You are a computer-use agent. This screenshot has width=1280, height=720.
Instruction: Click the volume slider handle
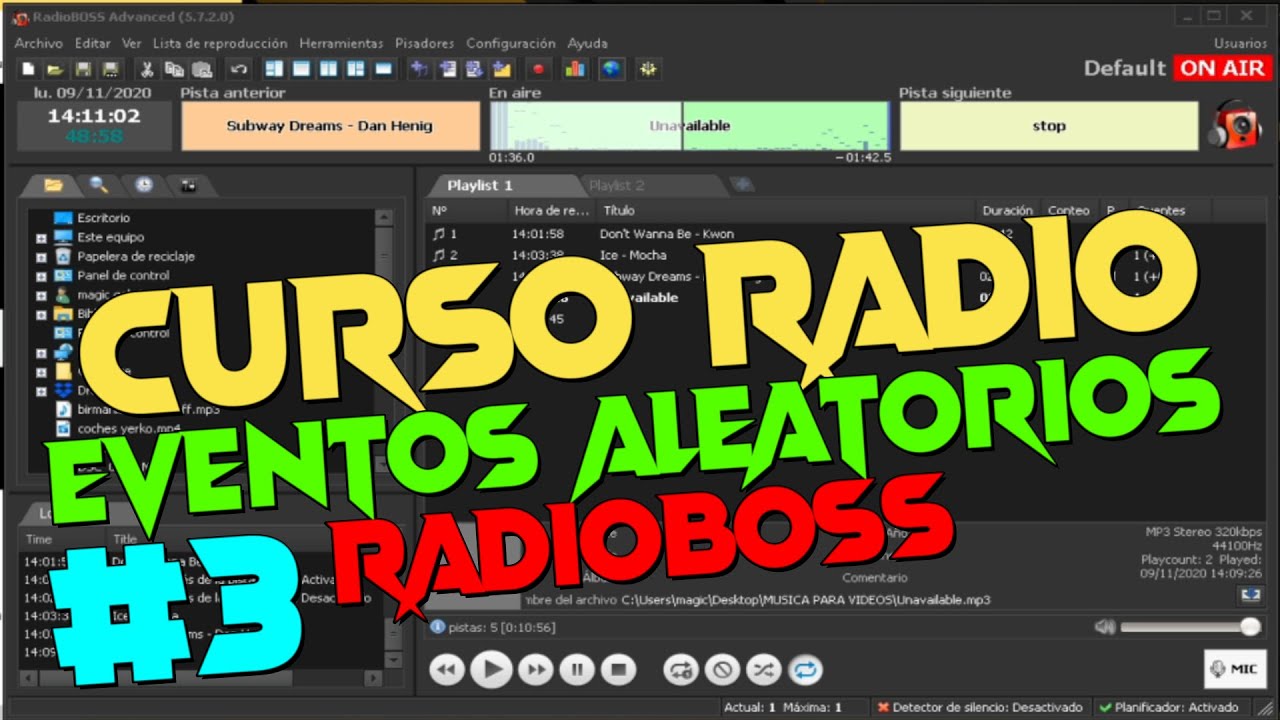coord(1250,627)
